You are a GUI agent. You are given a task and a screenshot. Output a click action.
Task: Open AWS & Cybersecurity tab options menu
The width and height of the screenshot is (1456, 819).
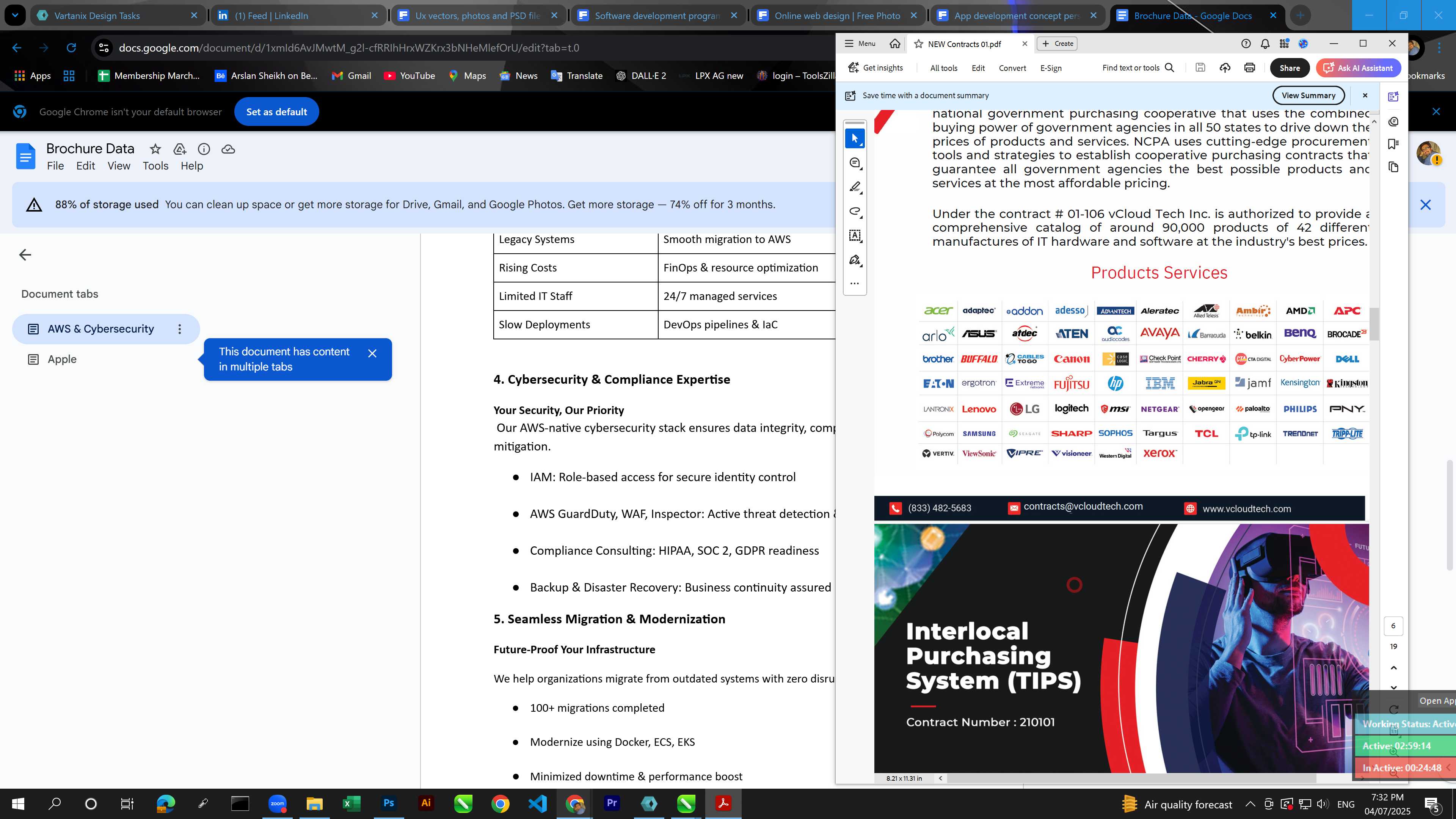point(180,329)
